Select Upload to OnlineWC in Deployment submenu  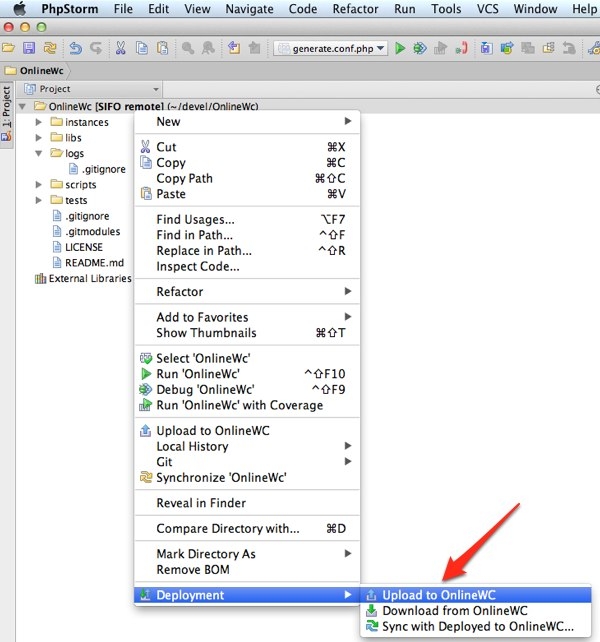pyautogui.click(x=476, y=595)
